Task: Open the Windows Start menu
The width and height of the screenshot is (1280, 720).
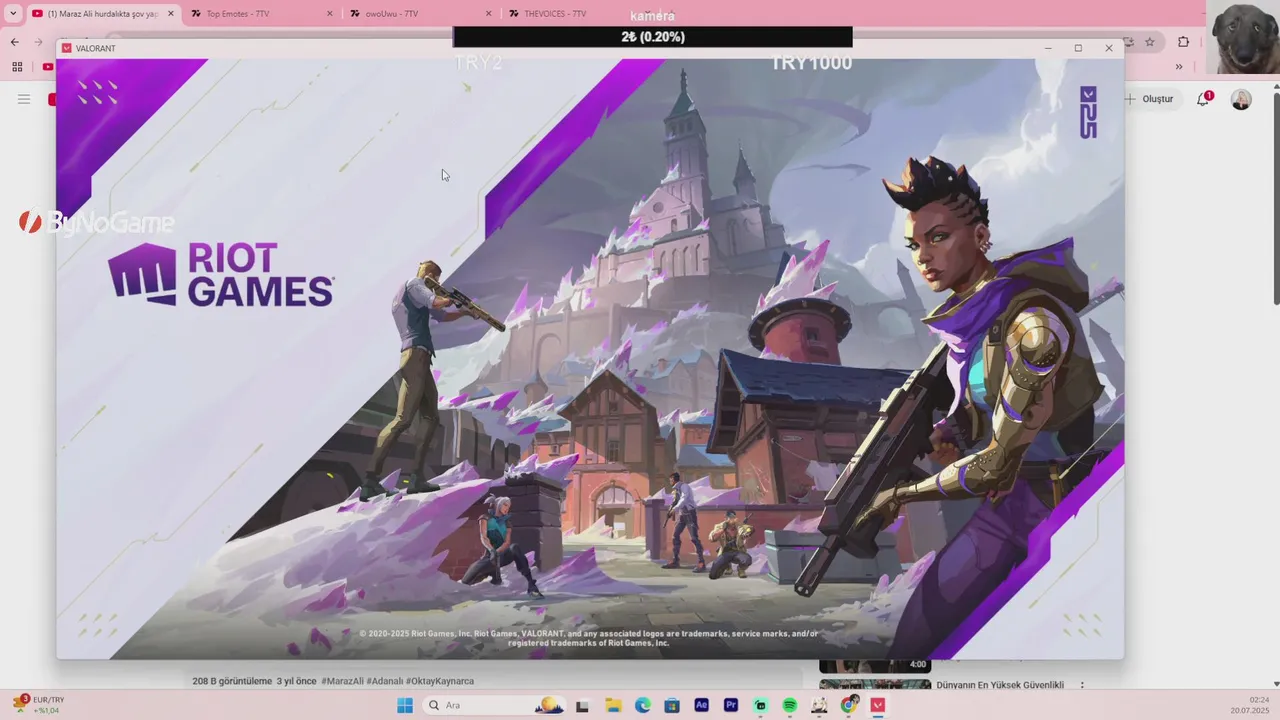Action: 405,705
